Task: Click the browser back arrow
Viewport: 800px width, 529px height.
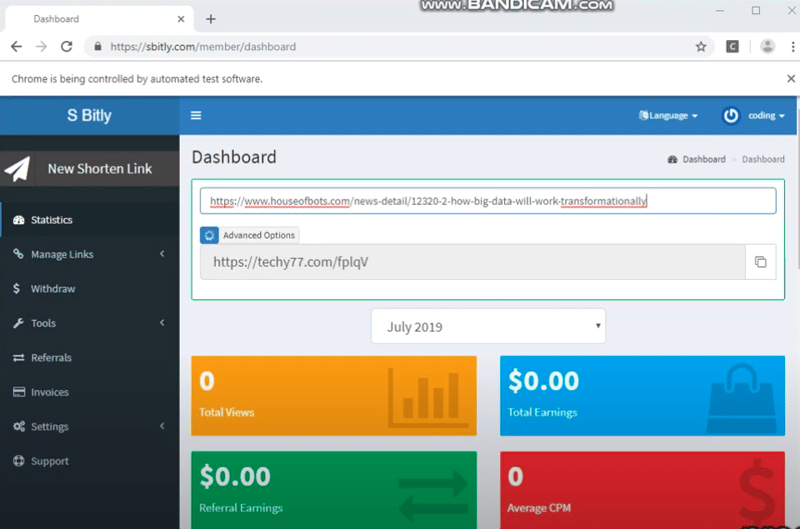Action: [x=16, y=46]
